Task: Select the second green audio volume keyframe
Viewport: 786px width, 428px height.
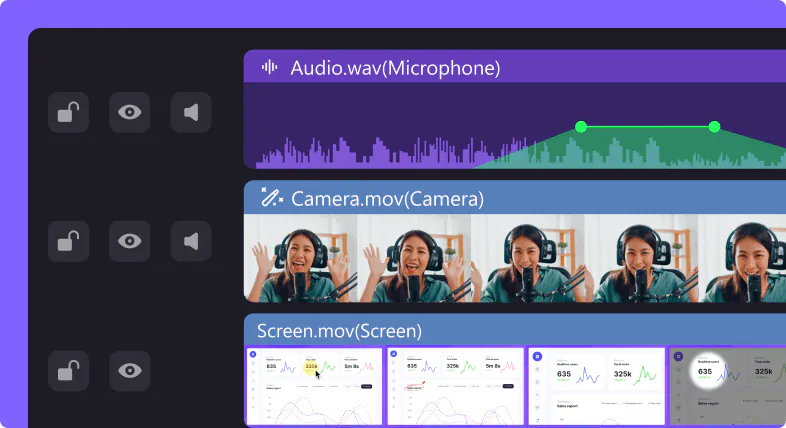Action: 714,127
